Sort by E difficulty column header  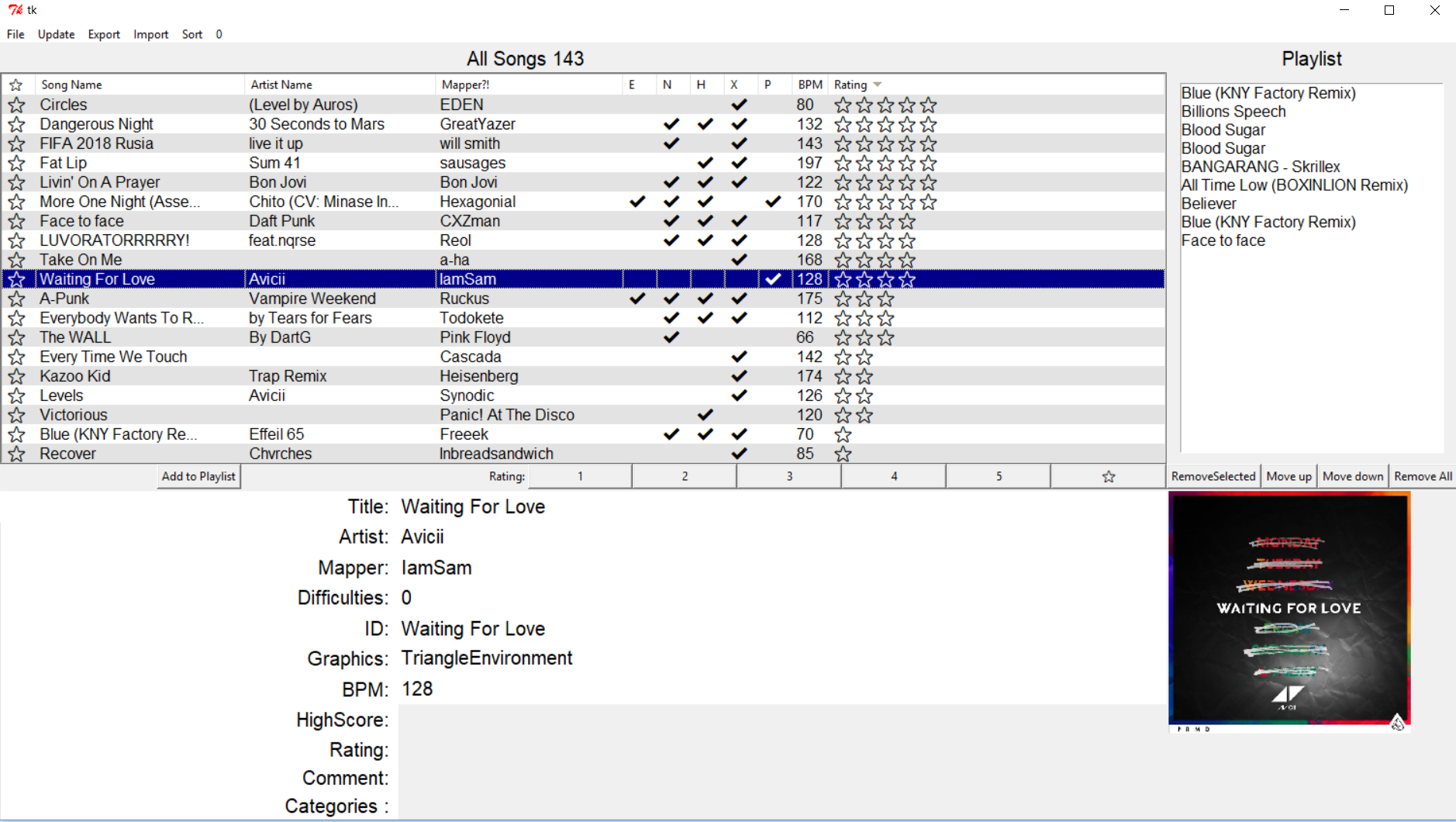pos(639,85)
